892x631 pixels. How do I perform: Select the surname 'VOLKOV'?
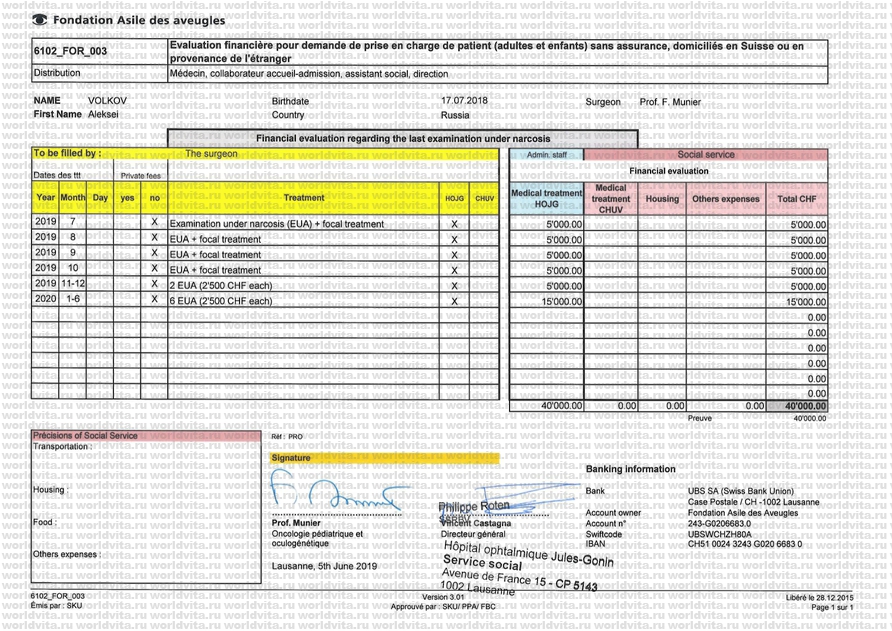[108, 101]
